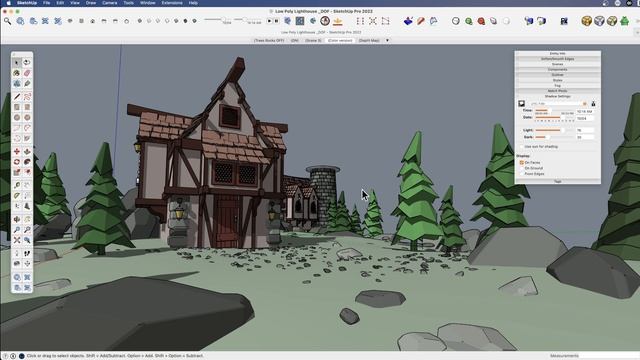Activate the Rotate tool
The height and width of the screenshot is (360, 640).
[17, 162]
